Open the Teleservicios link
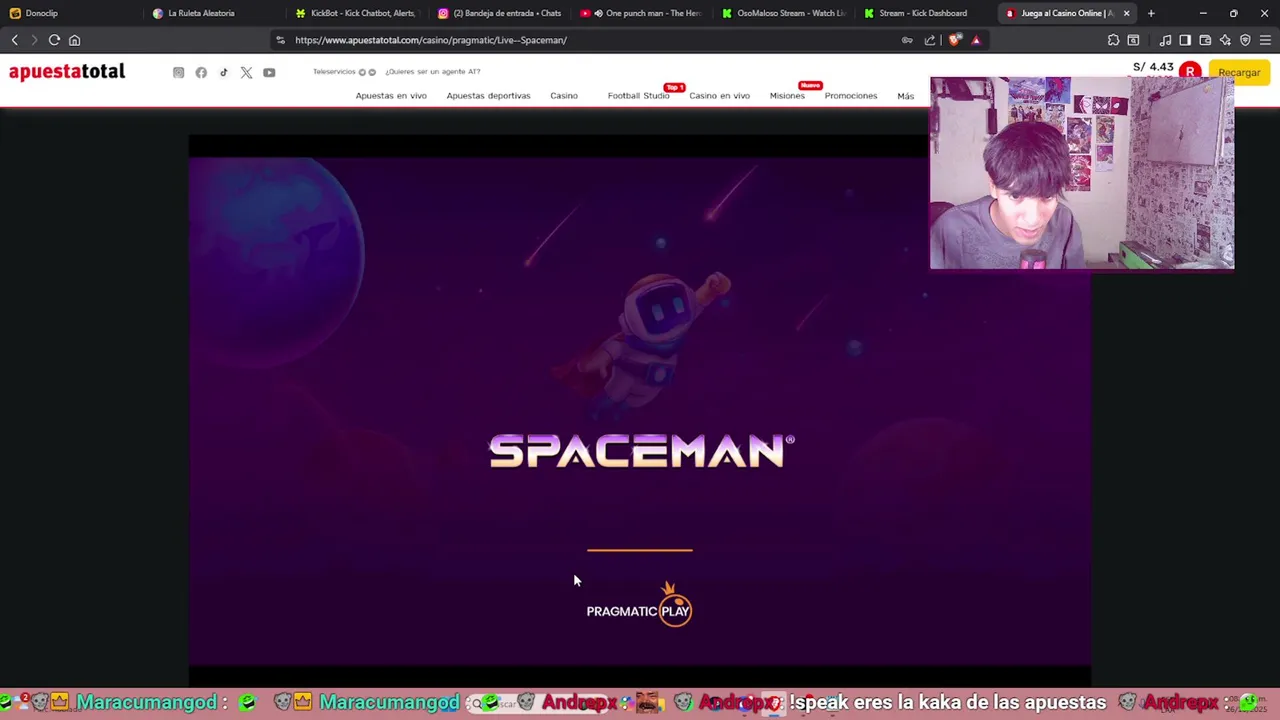Image resolution: width=1280 pixels, height=720 pixels. coord(334,72)
